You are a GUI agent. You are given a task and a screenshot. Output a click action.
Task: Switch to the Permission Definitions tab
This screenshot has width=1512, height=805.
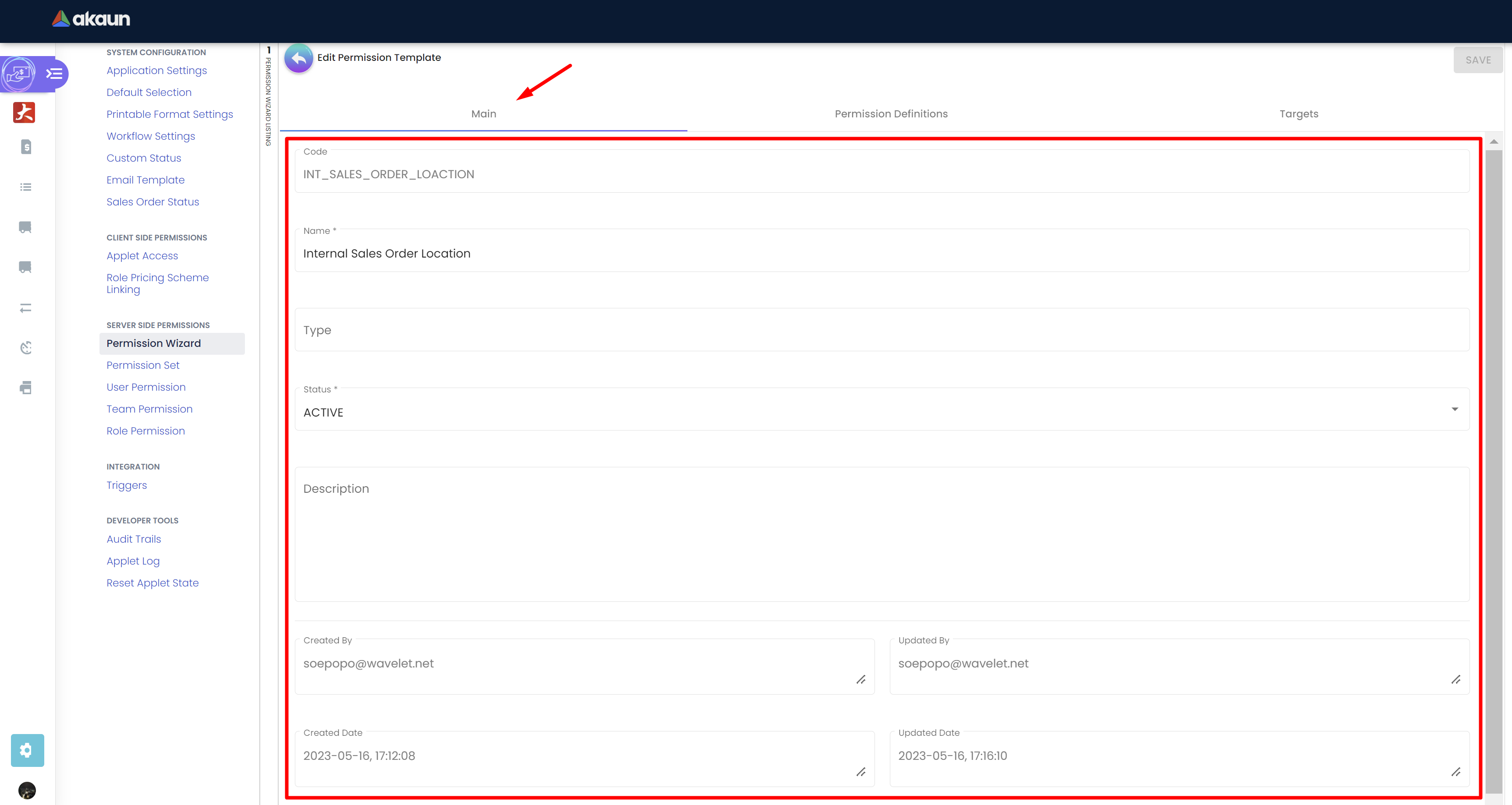tap(890, 114)
